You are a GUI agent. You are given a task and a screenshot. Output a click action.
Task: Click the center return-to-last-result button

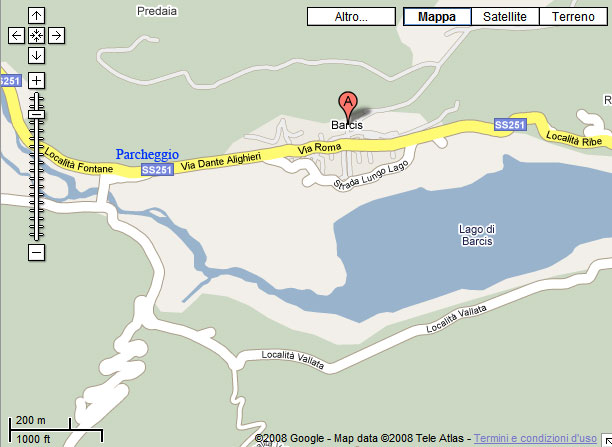[x=36, y=36]
